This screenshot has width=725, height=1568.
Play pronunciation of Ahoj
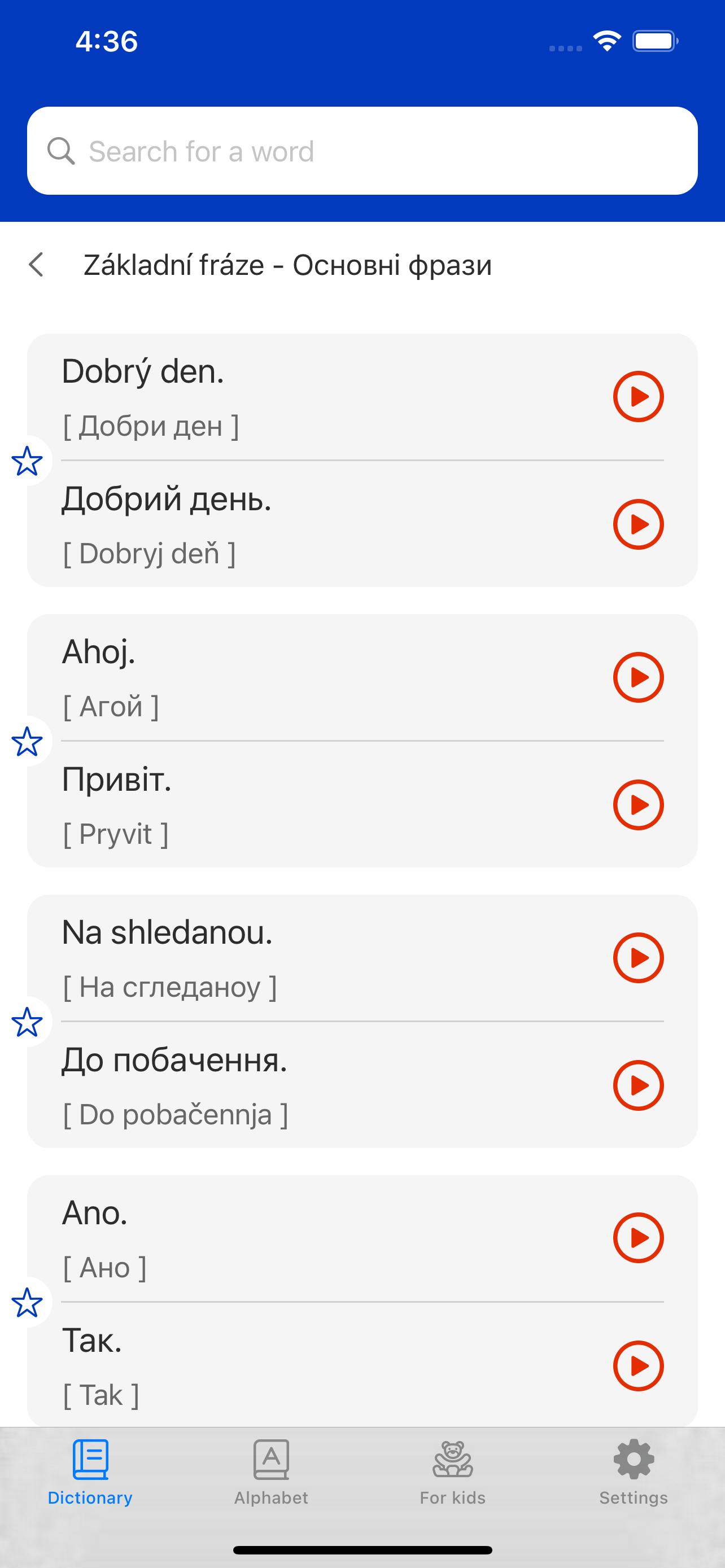pos(638,677)
